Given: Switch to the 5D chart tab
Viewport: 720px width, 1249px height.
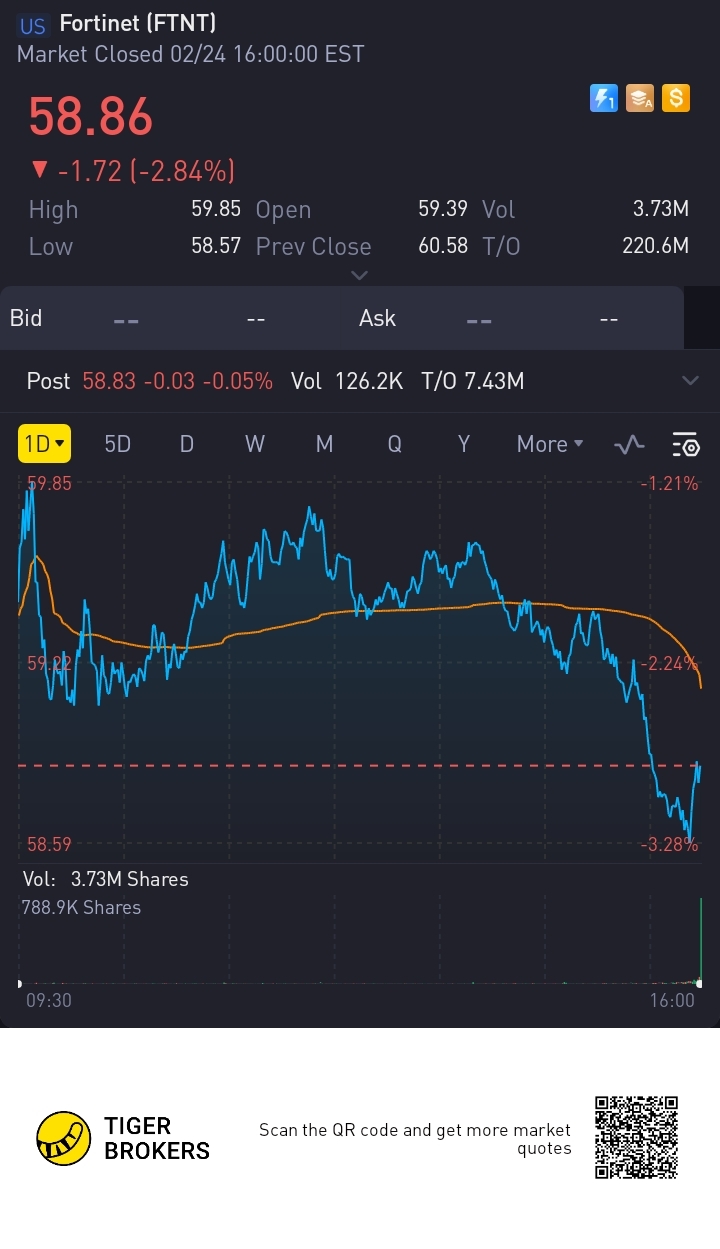Looking at the screenshot, I should tap(118, 444).
